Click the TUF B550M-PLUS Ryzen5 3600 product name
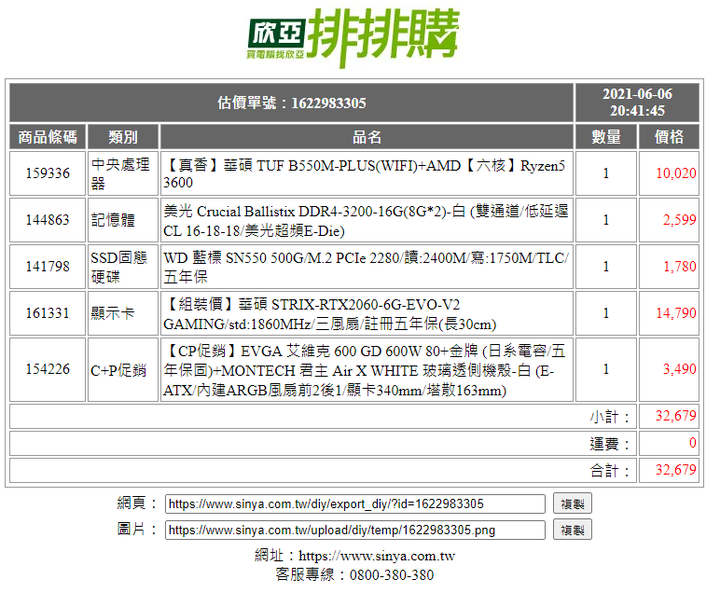Image resolution: width=720 pixels, height=593 pixels. point(366,174)
